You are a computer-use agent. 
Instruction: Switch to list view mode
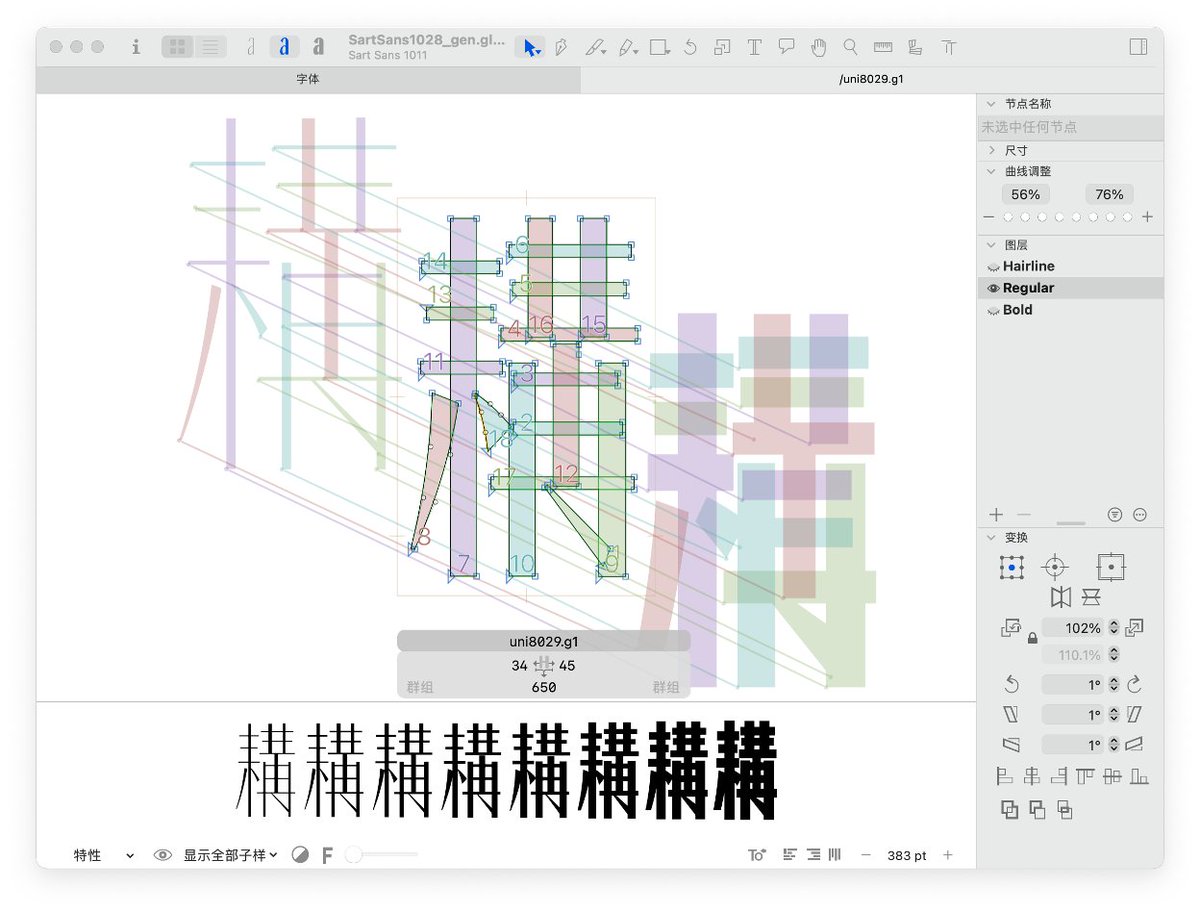click(210, 46)
